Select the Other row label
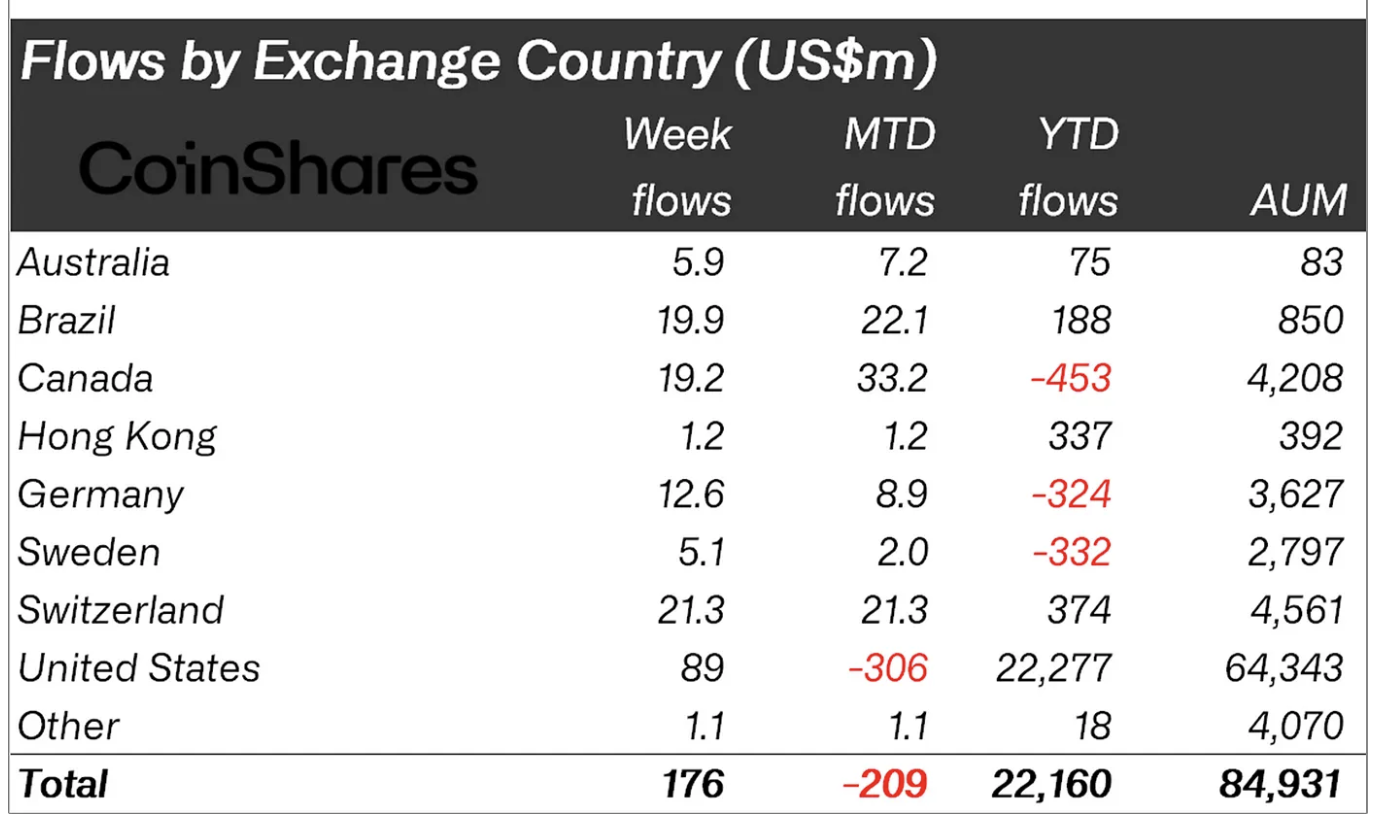 [69, 726]
